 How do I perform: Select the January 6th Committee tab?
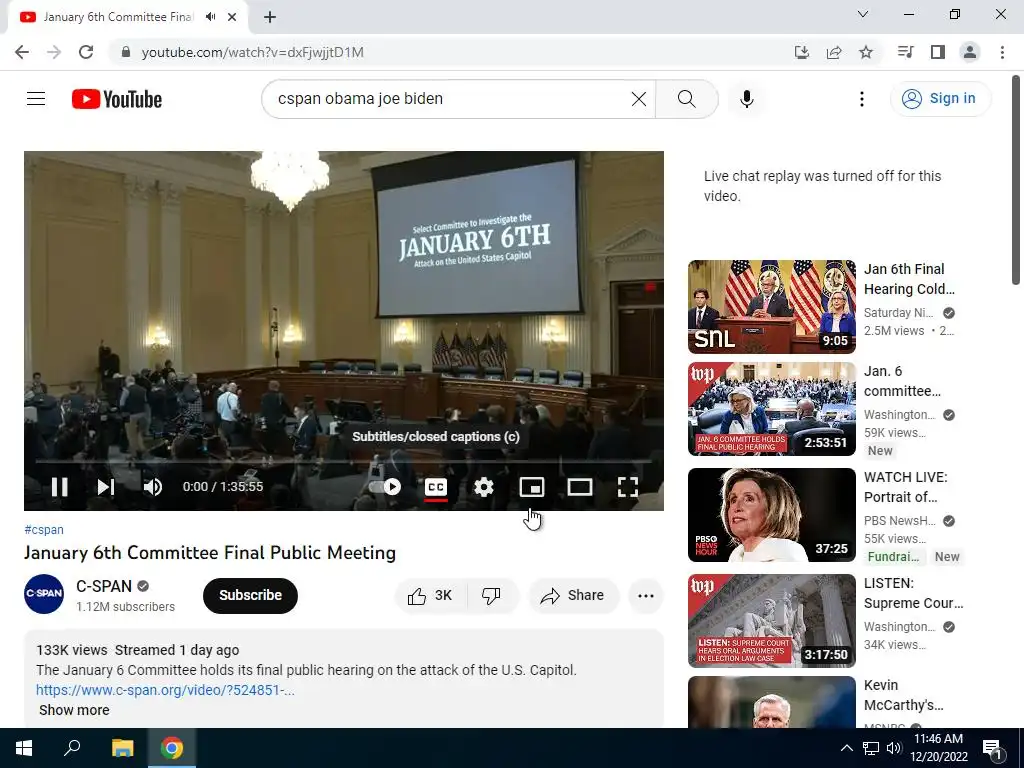[x=128, y=17]
